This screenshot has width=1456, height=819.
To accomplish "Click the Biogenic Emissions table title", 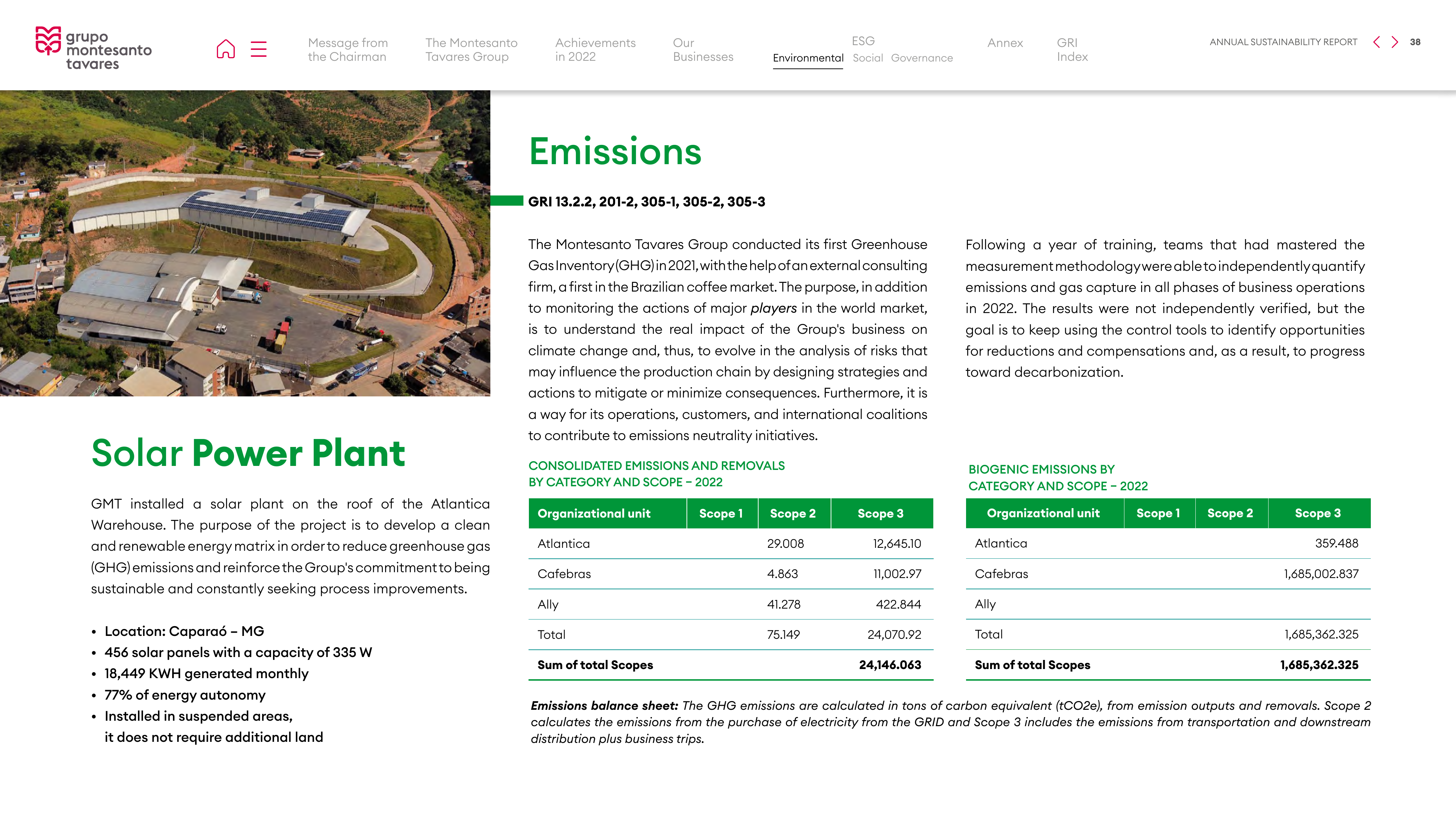I will pos(1057,478).
